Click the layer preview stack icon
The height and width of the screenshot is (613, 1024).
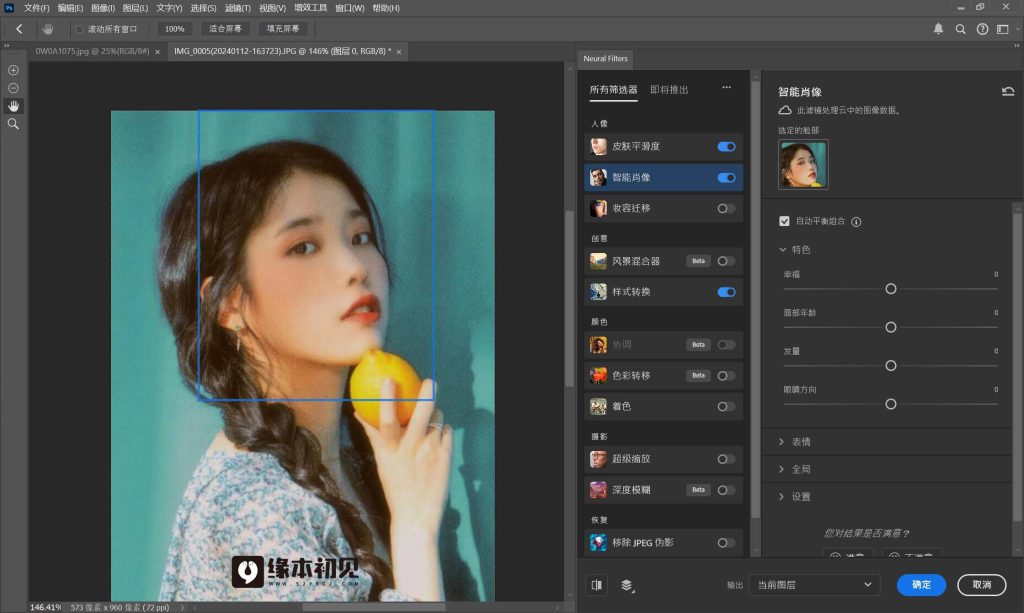point(627,585)
